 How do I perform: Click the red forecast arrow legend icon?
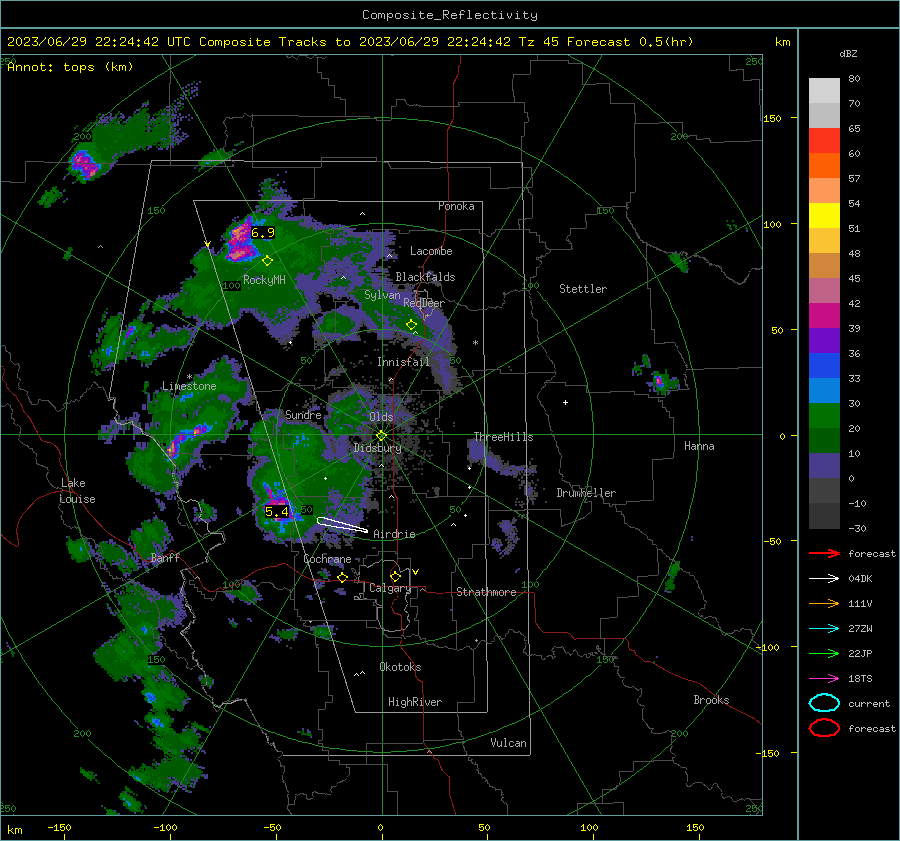[x=824, y=553]
